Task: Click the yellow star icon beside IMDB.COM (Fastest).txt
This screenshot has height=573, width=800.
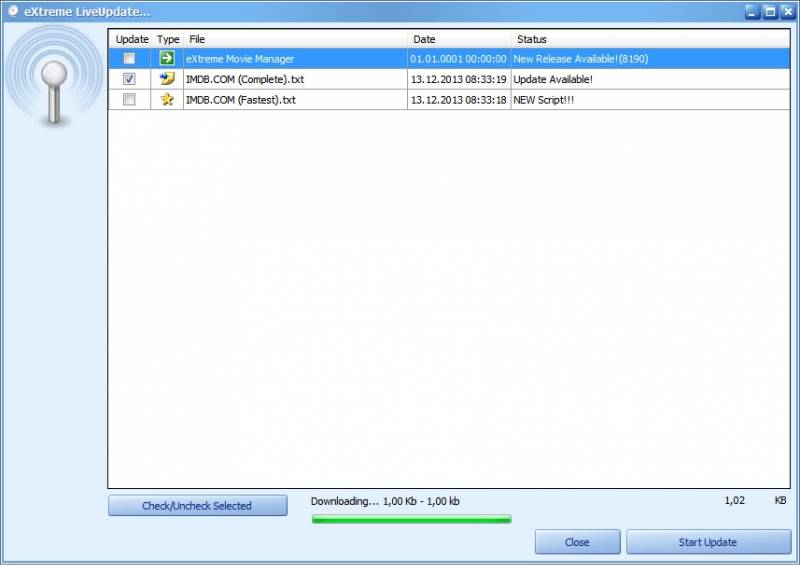Action: coord(167,99)
